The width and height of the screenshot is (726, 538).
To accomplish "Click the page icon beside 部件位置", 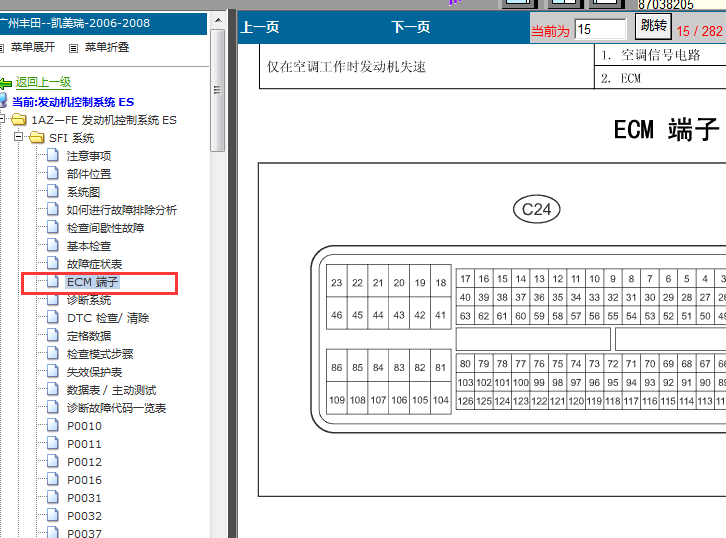I will tap(53, 173).
